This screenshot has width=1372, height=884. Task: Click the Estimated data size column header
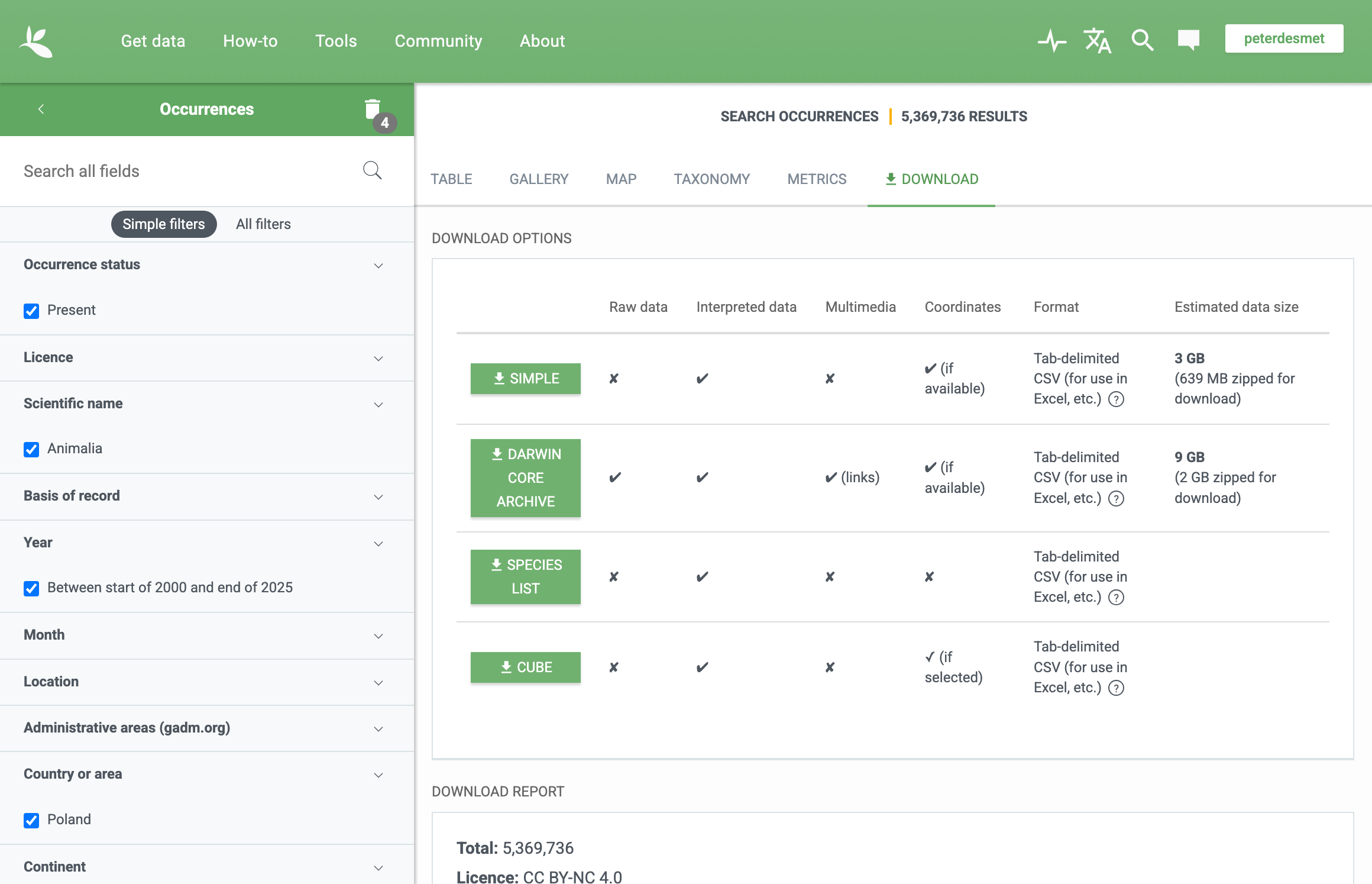pyautogui.click(x=1236, y=307)
